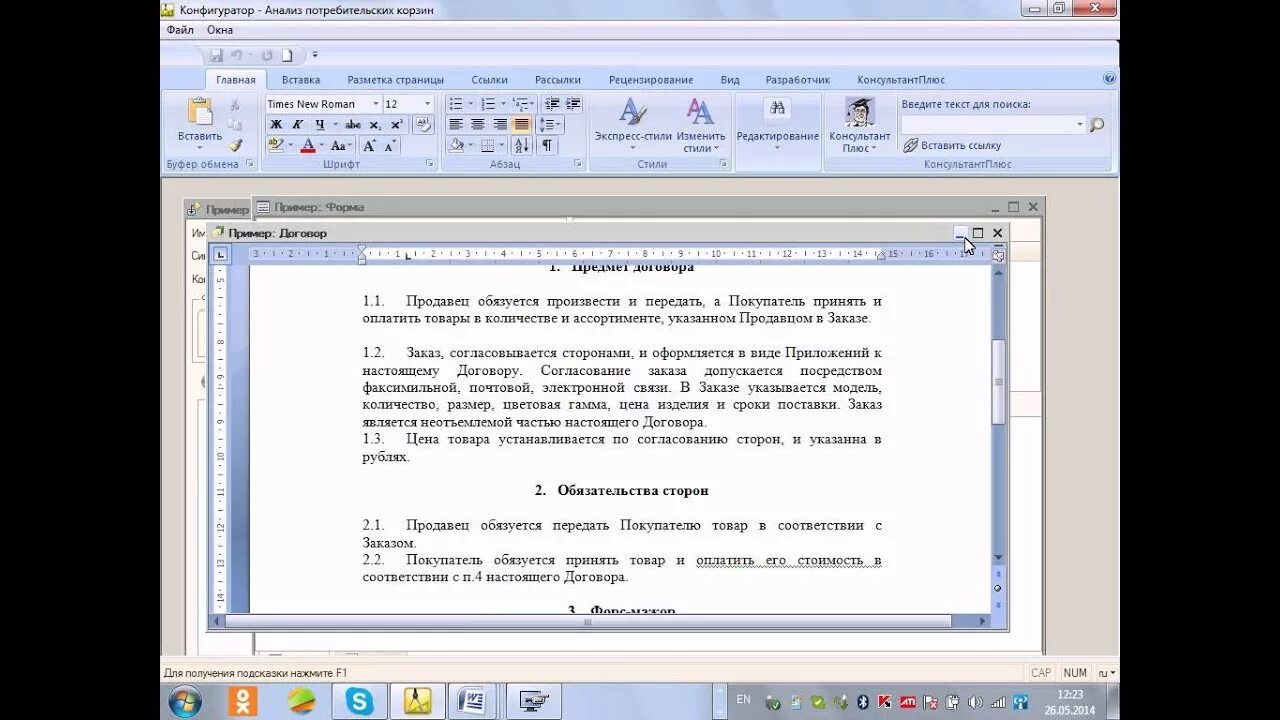Increase font size with the grow font icon

pos(369,146)
